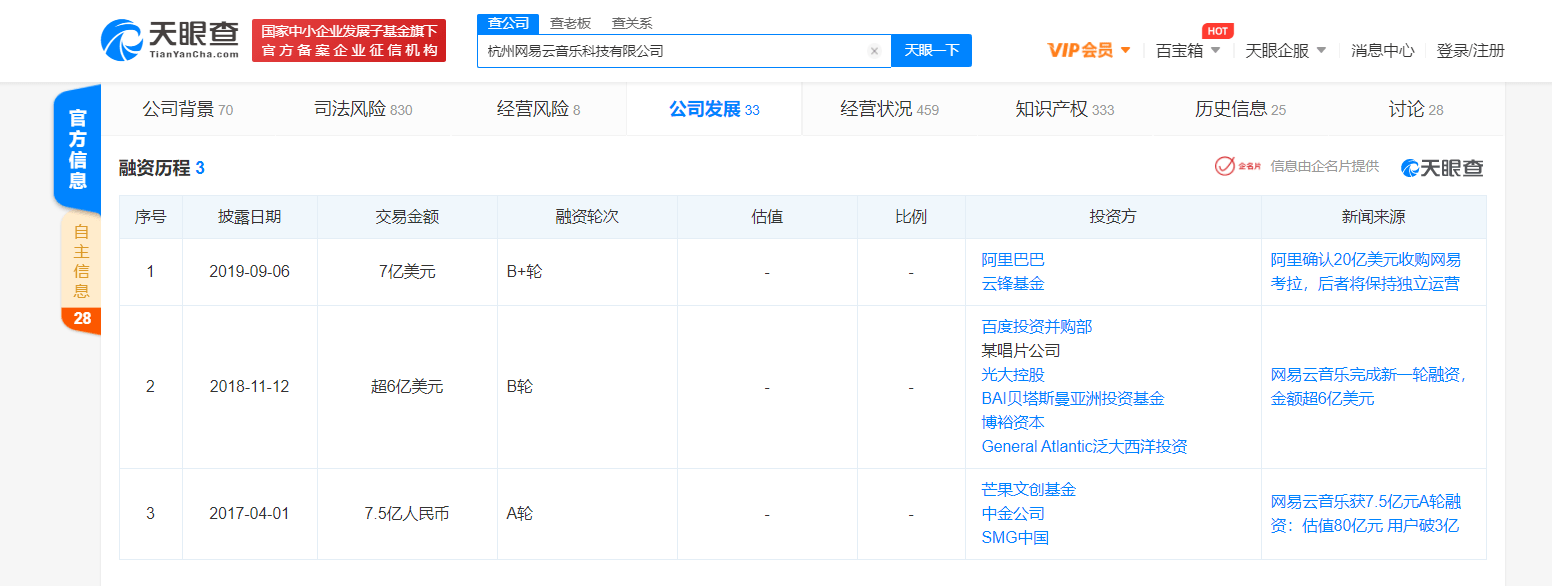Image resolution: width=1552 pixels, height=586 pixels.
Task: Open investor 百度投资并购部 link
Action: click(x=1037, y=327)
